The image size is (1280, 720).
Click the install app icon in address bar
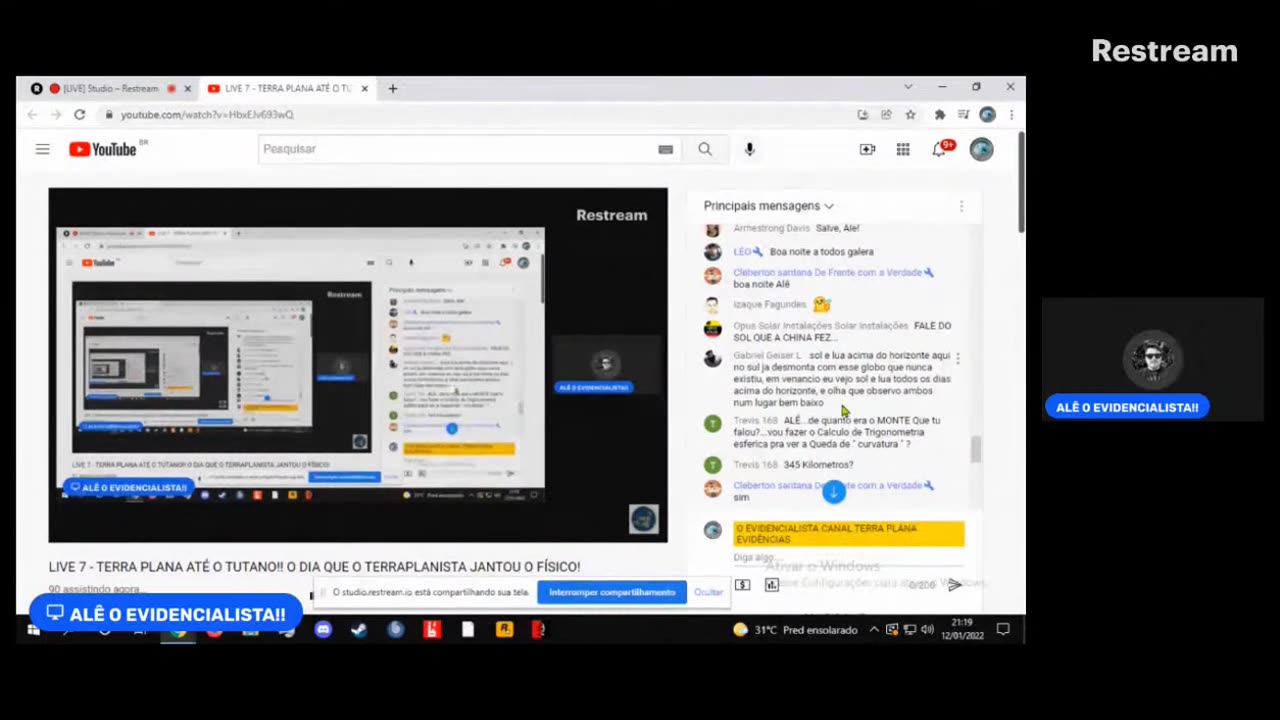point(862,114)
